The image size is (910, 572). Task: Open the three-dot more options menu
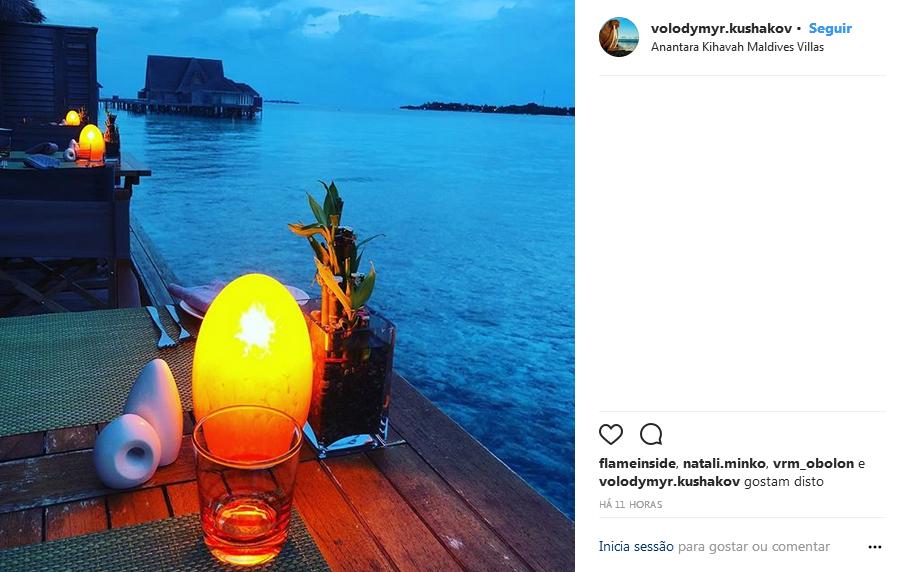click(x=875, y=547)
